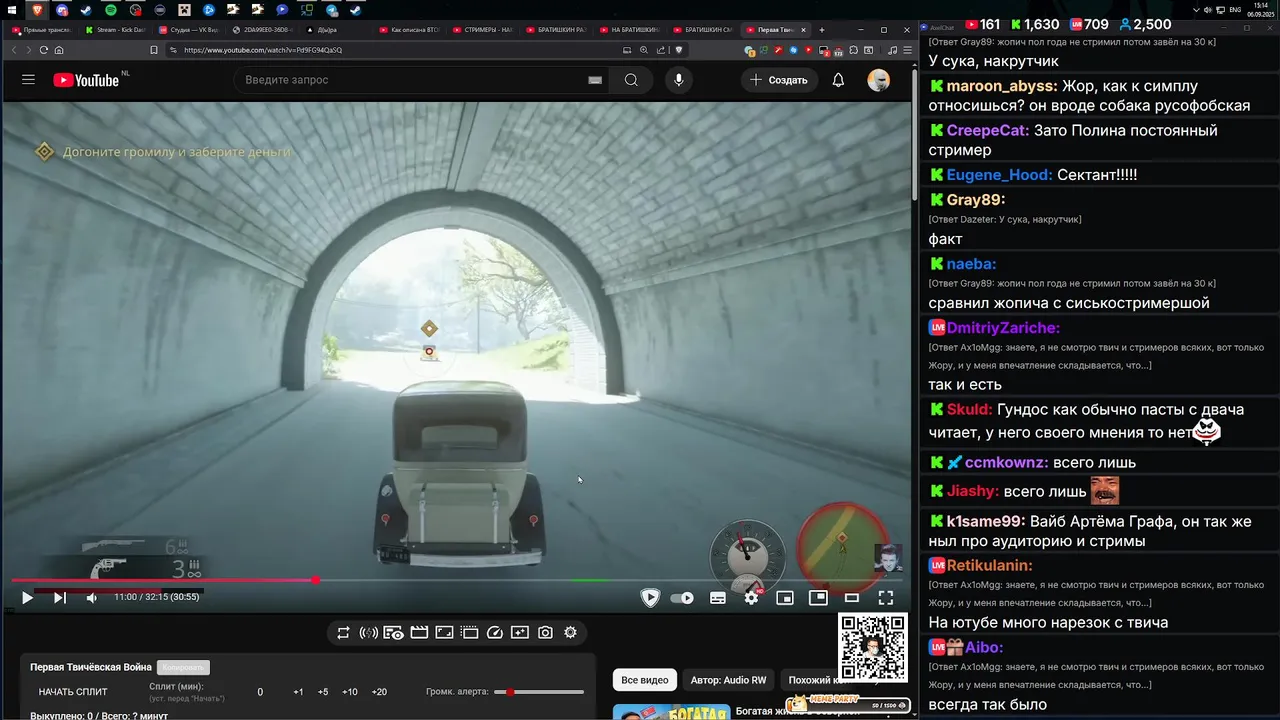Screen dimensions: 1280x720
Task: Switch to the Прямые трансляции tab
Action: (42, 30)
